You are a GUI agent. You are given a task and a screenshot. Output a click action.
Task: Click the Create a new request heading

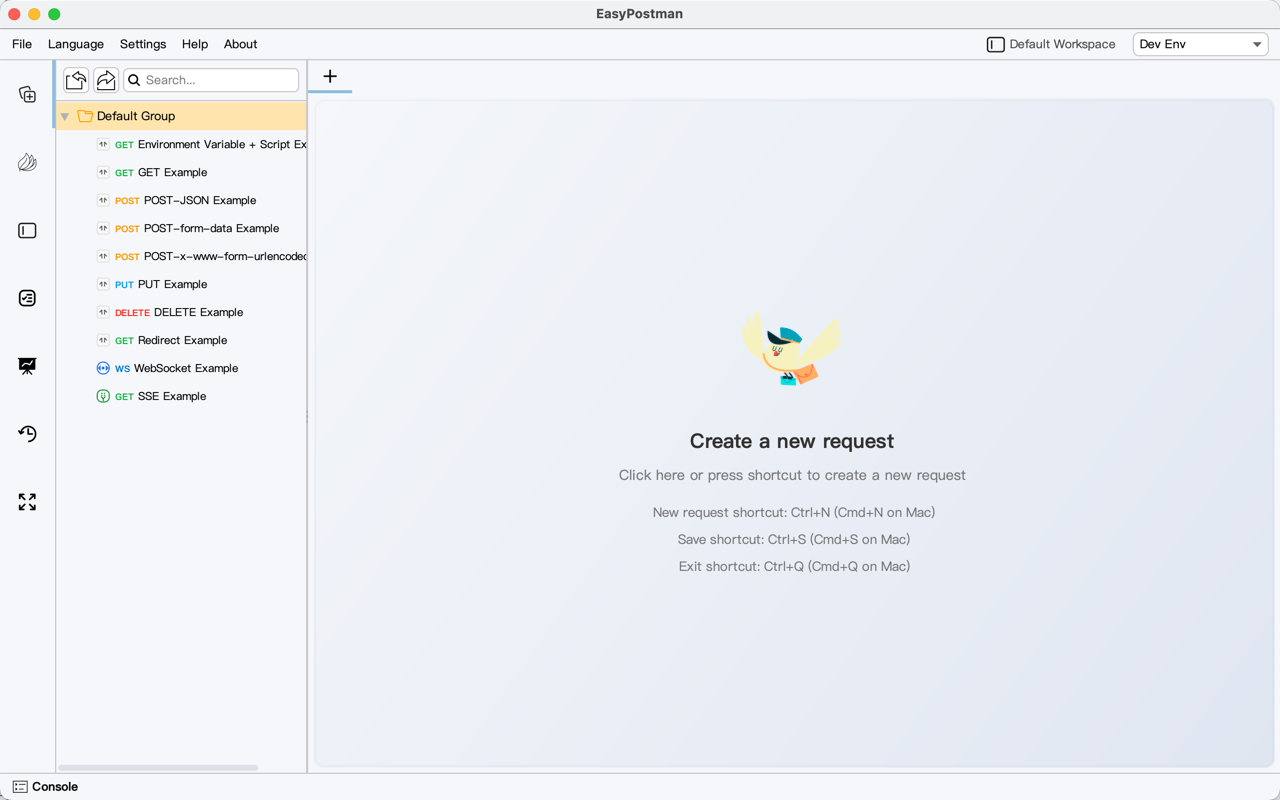(792, 441)
